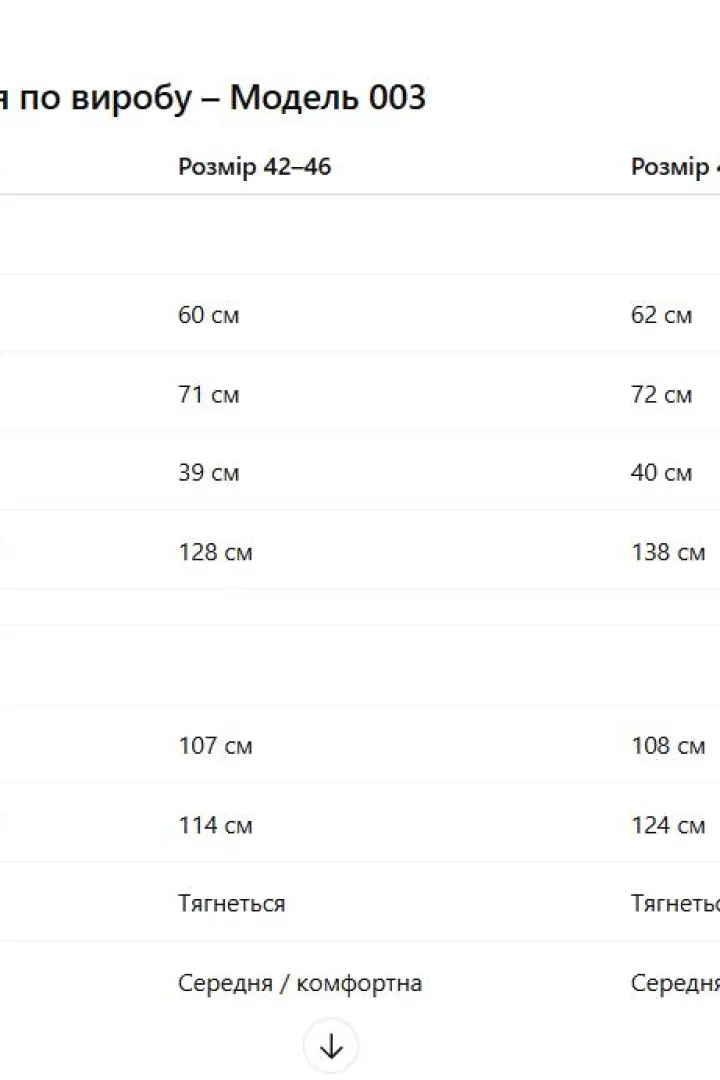Screen dimensions: 720x1080
Task: Select the 62 см cell
Action: [x=661, y=315]
